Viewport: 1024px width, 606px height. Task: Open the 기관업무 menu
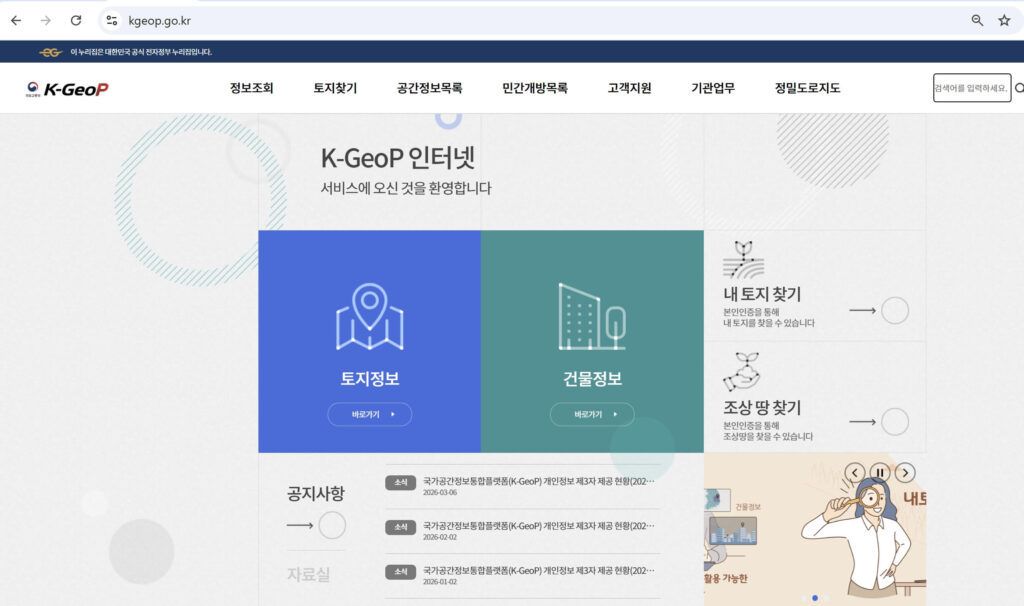(x=713, y=88)
